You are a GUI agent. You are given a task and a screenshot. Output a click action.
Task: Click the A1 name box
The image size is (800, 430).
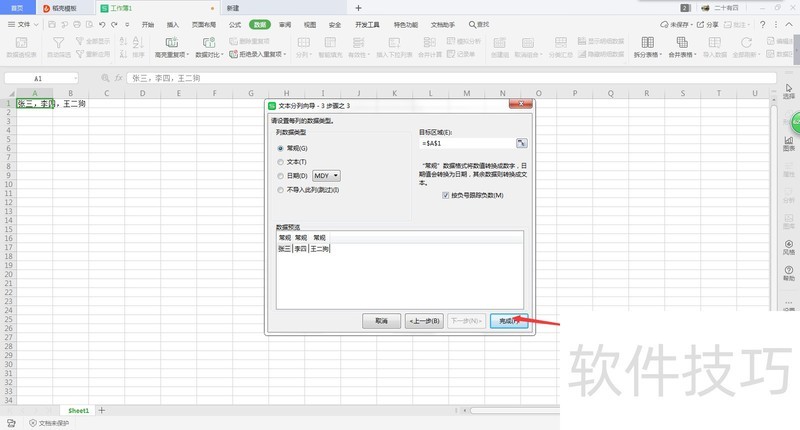[x=41, y=79]
